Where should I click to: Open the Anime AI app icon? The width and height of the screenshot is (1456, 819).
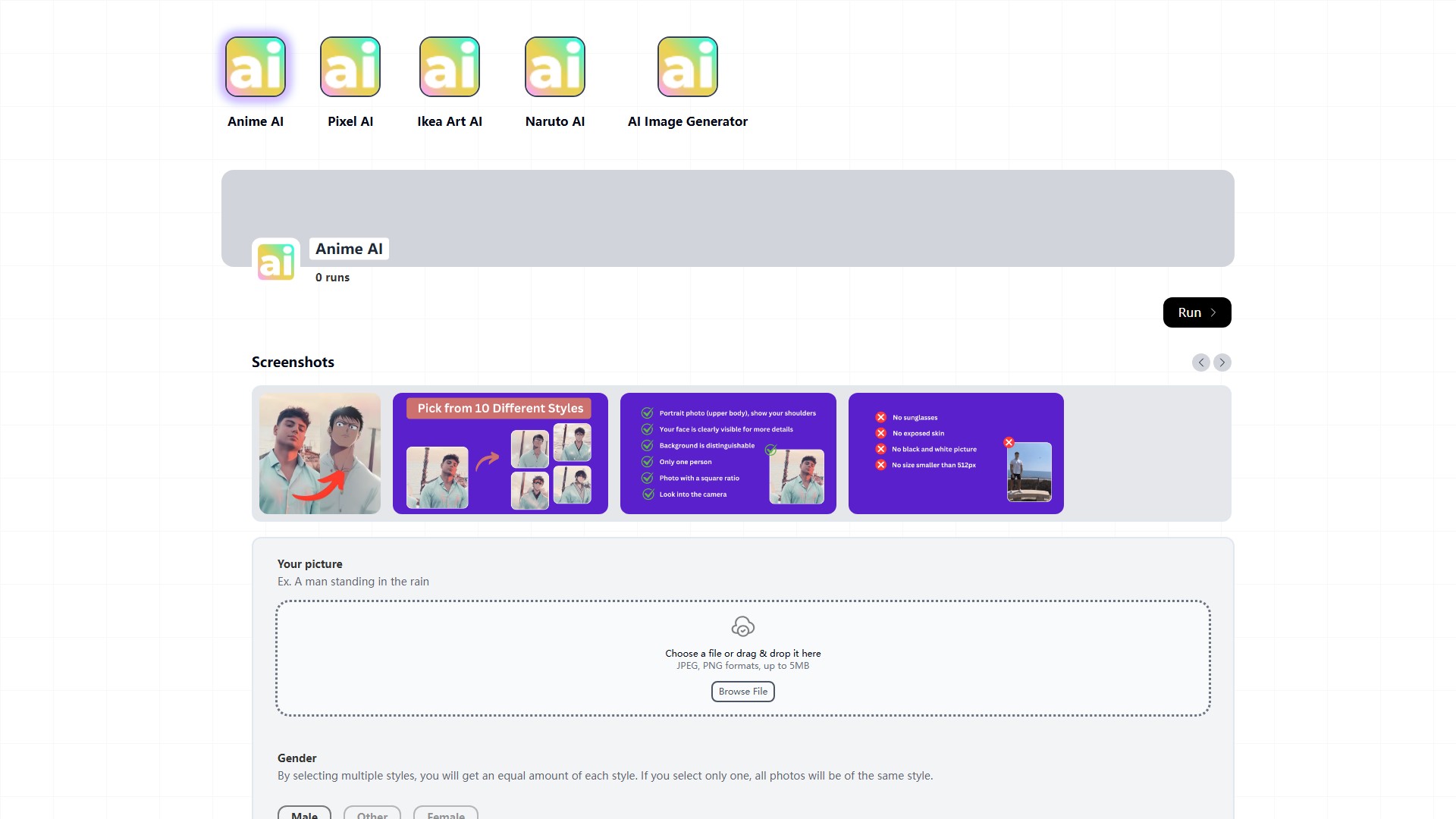pos(256,67)
